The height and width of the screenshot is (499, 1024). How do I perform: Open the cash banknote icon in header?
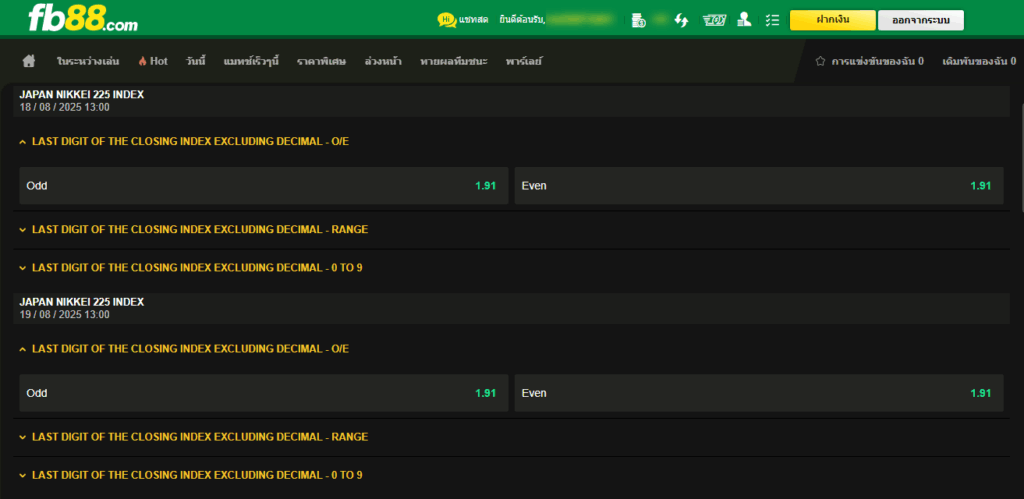[x=714, y=20]
